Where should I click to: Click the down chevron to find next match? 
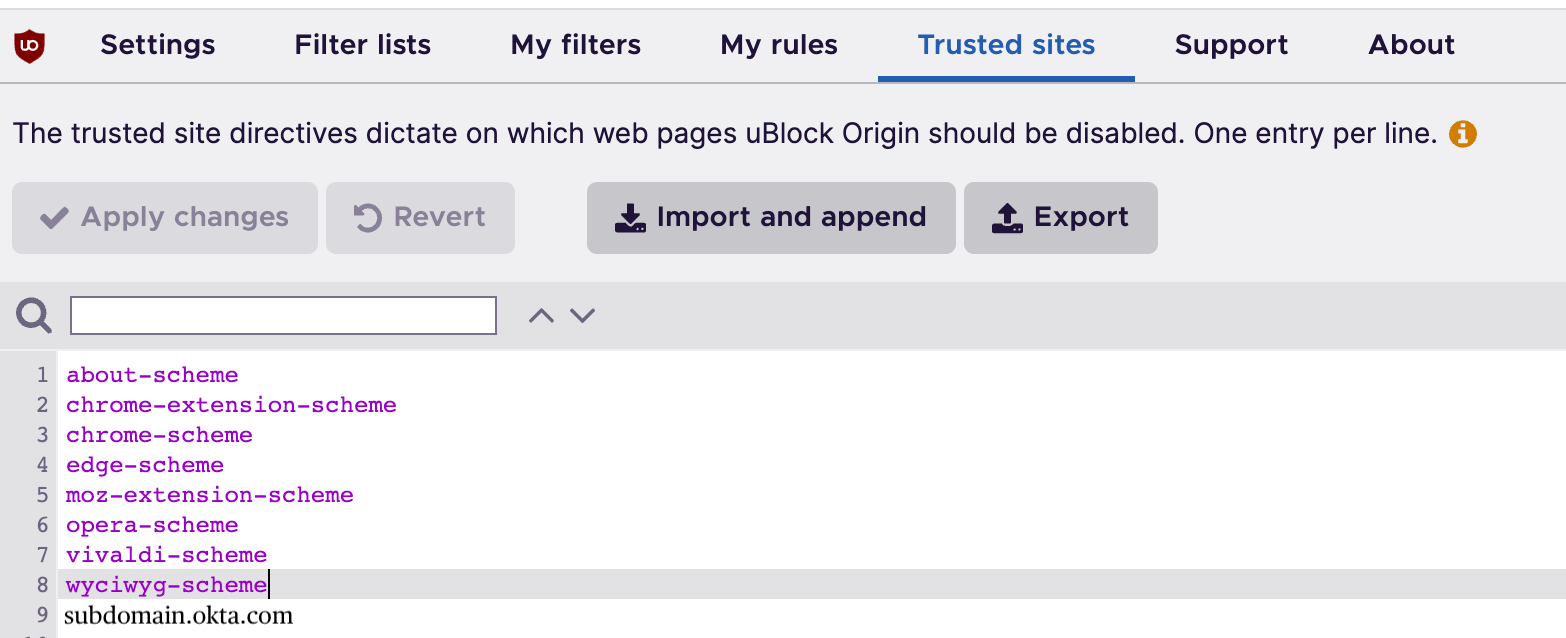[x=583, y=315]
